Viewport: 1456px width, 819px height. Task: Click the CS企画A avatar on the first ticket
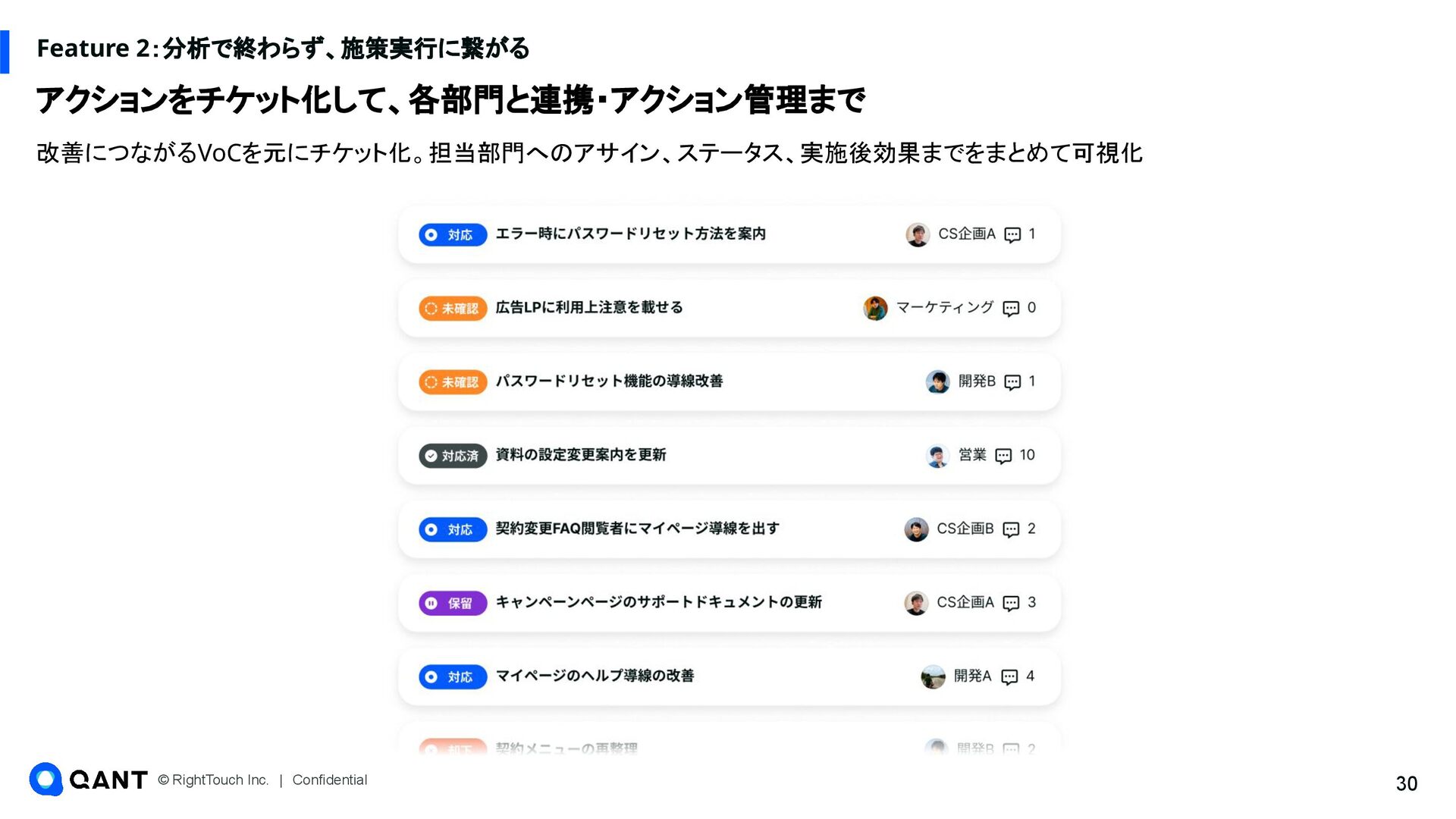pyautogui.click(x=918, y=234)
